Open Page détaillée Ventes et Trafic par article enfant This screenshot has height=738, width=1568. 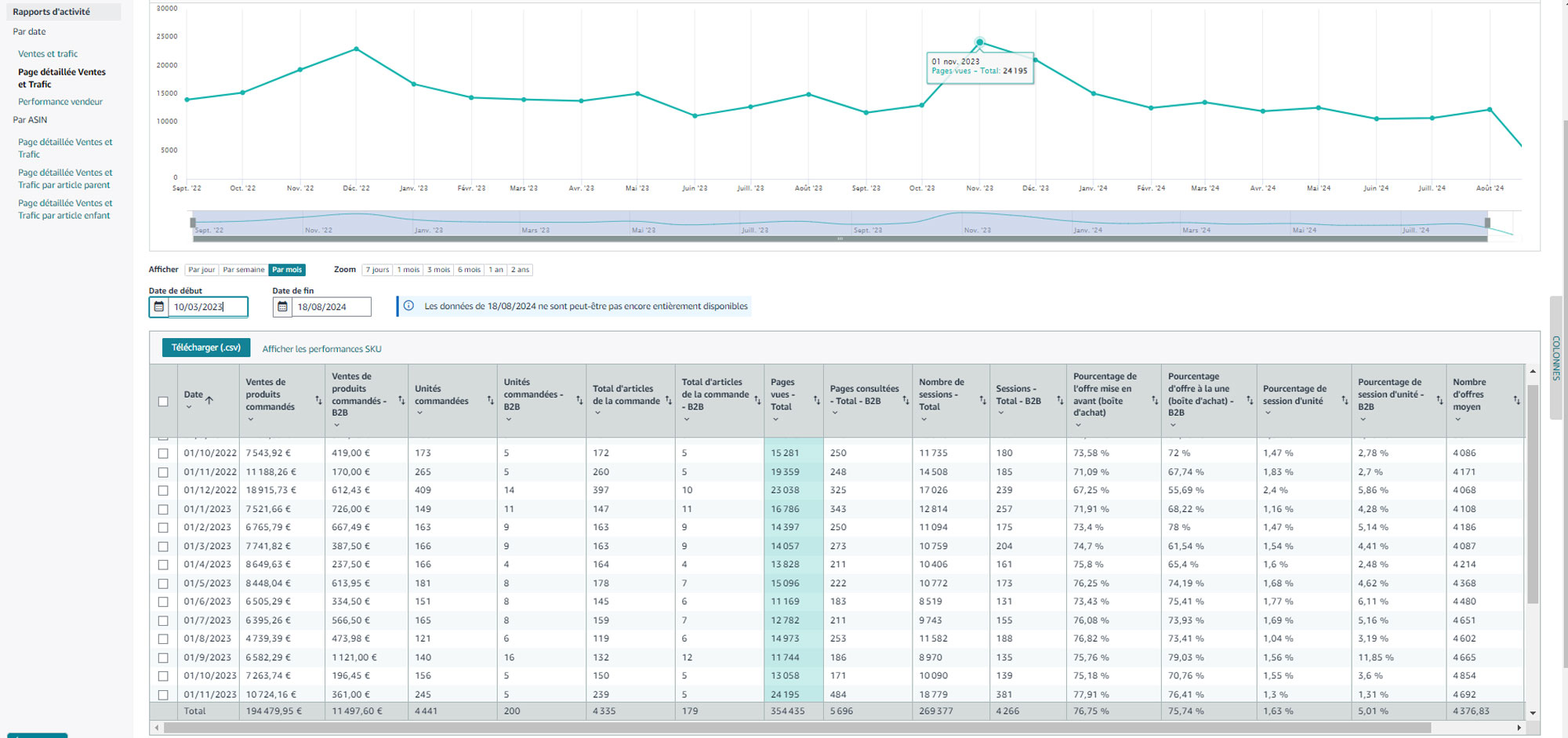point(65,209)
